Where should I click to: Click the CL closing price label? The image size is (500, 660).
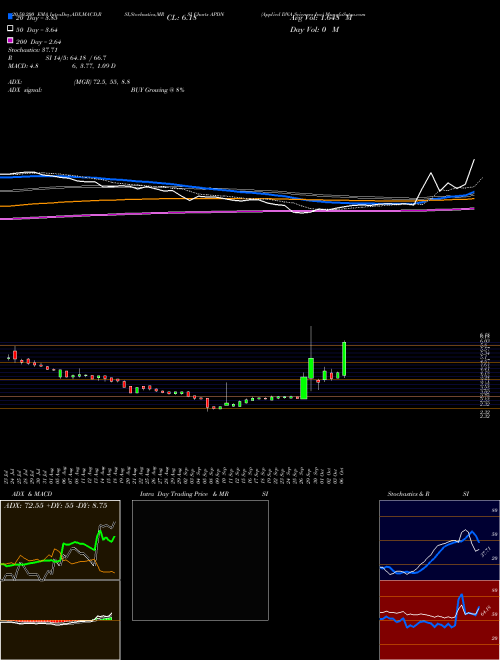click(x=182, y=18)
